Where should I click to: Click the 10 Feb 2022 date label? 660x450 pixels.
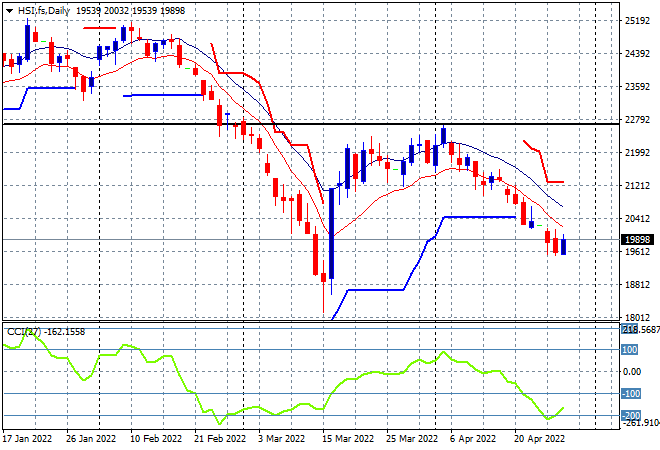(156, 439)
